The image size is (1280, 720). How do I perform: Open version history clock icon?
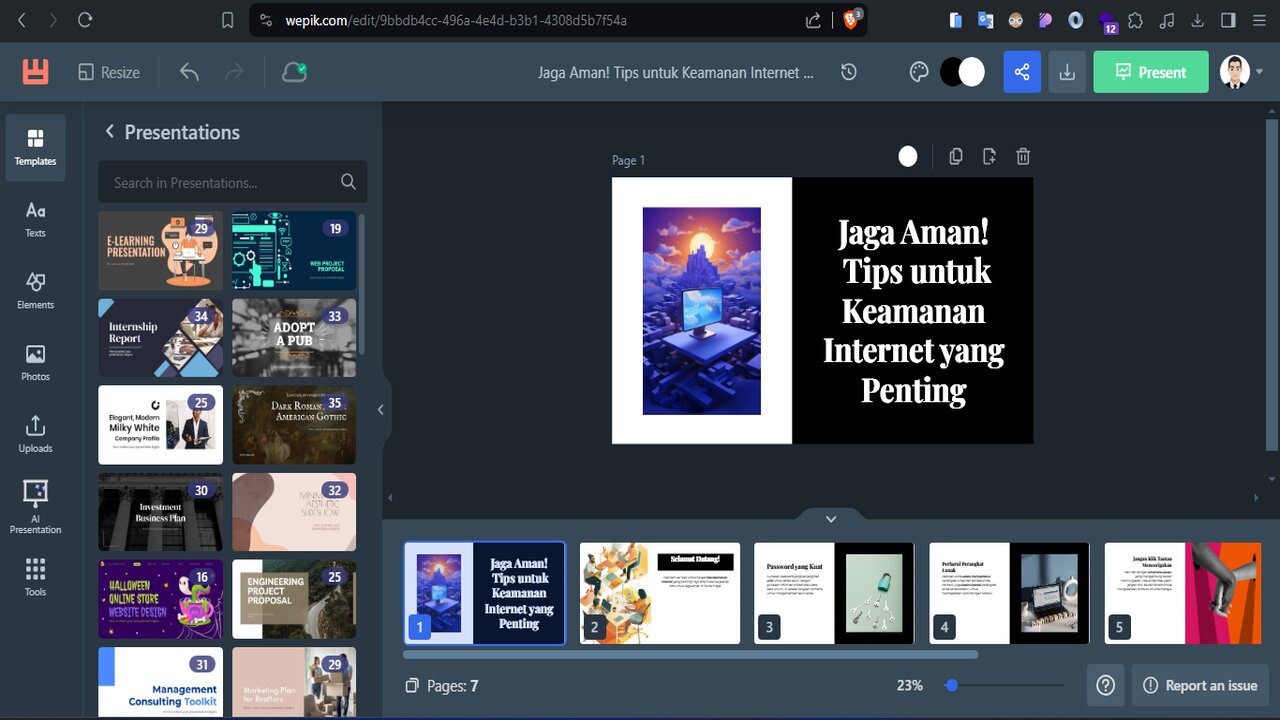click(848, 72)
